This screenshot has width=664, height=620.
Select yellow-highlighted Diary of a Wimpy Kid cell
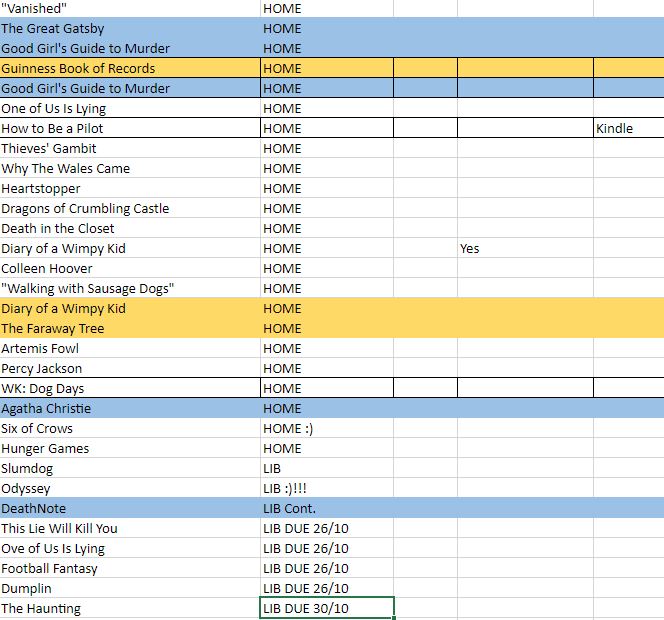(x=130, y=308)
